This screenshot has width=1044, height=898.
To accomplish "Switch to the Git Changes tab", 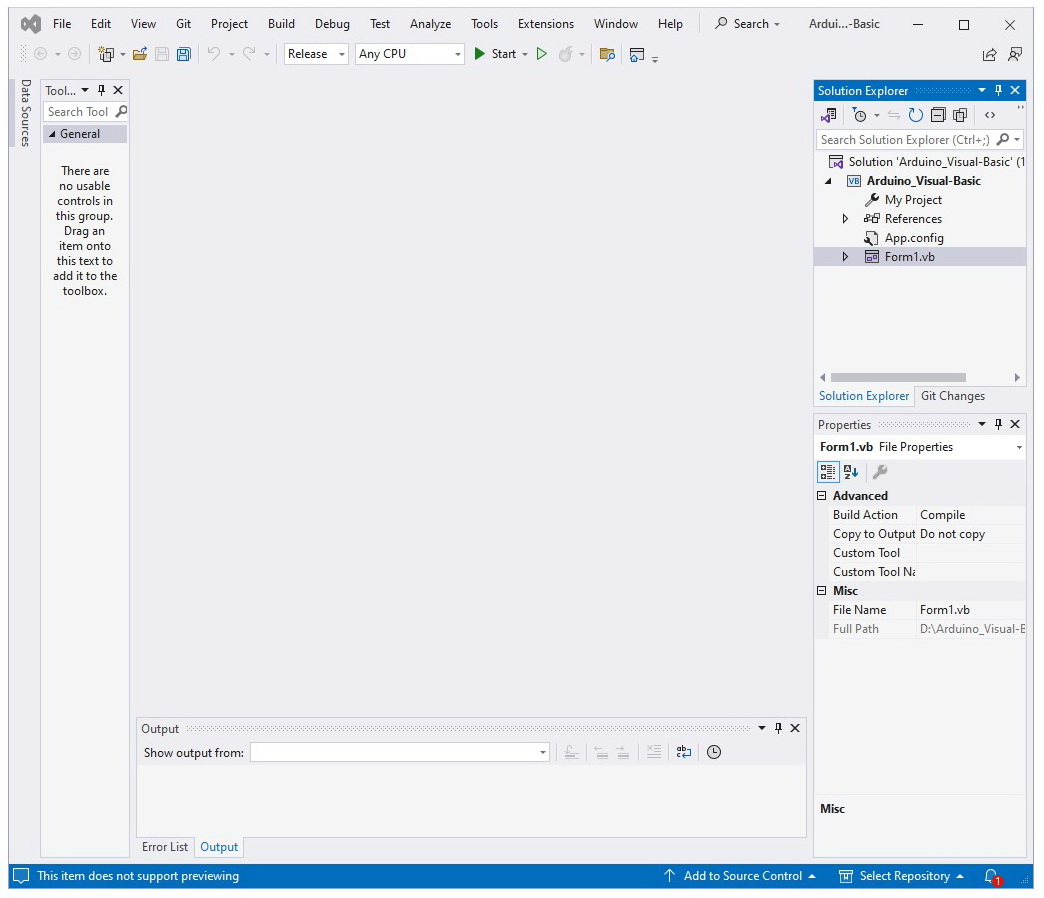I will [953, 396].
